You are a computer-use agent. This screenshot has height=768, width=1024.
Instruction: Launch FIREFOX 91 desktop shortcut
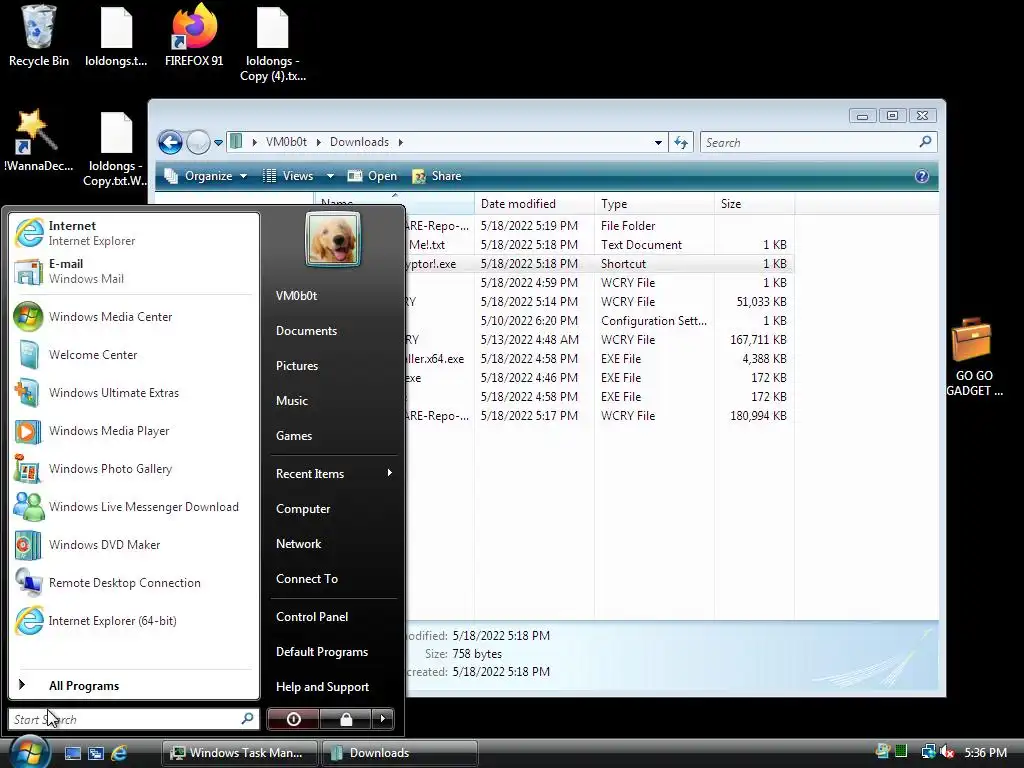[x=194, y=35]
